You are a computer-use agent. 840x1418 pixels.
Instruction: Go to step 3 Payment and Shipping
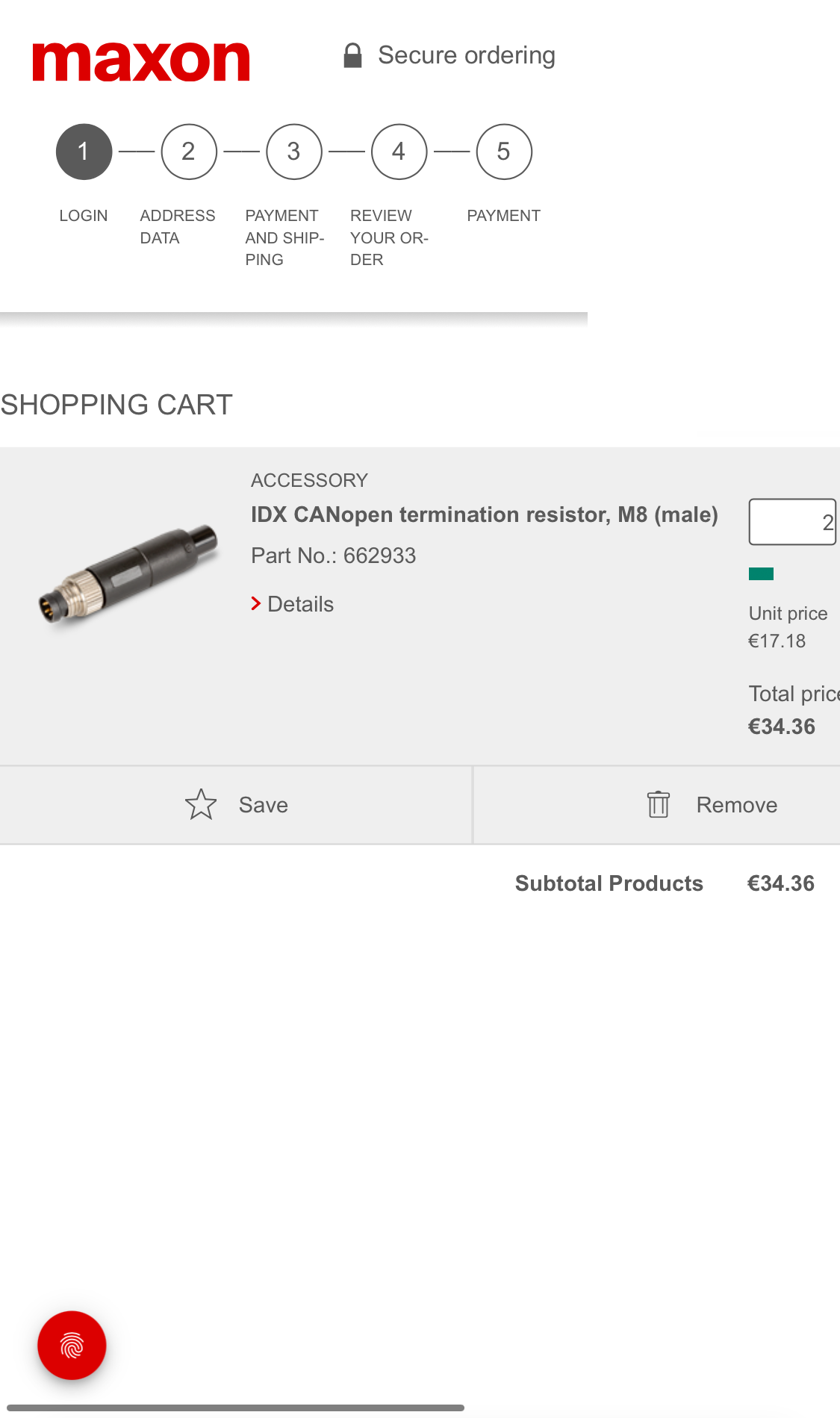(294, 152)
